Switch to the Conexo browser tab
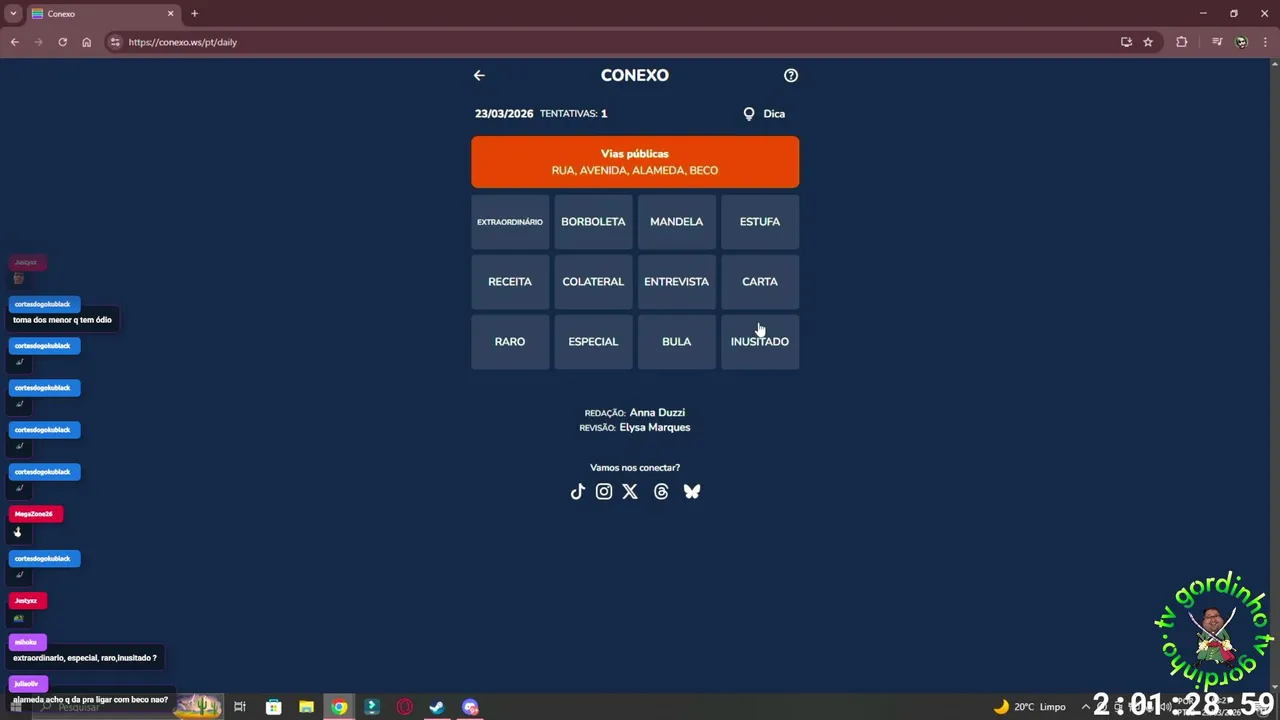 point(103,14)
